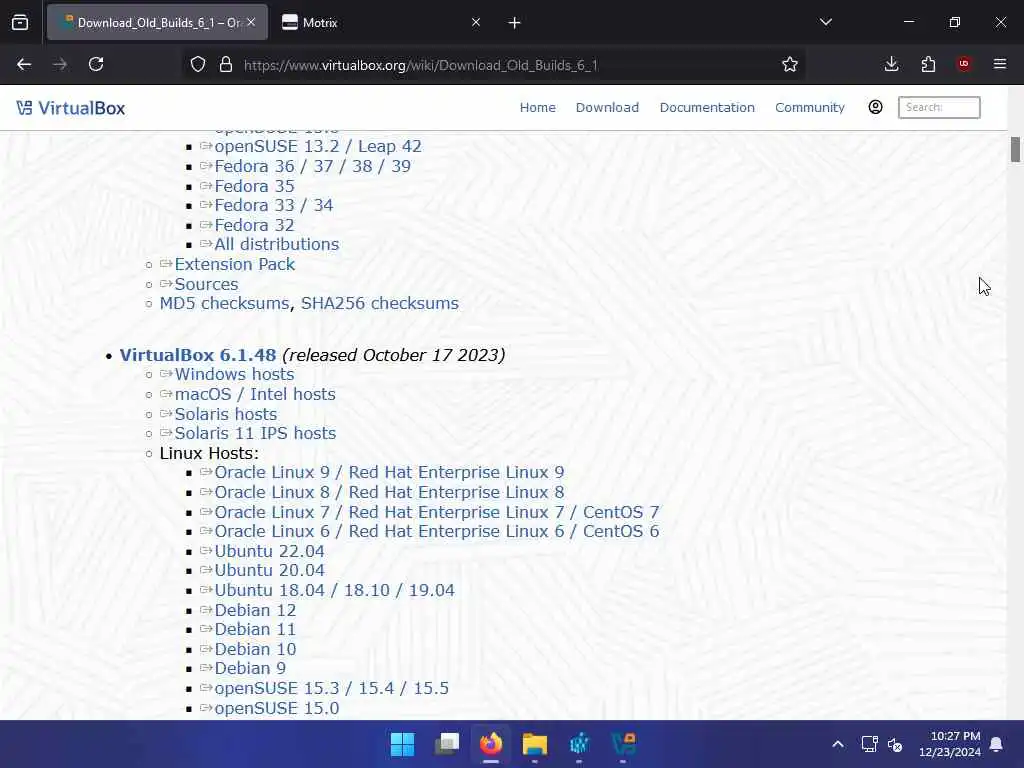Reload the current page
This screenshot has height=768, width=1024.
point(96,64)
